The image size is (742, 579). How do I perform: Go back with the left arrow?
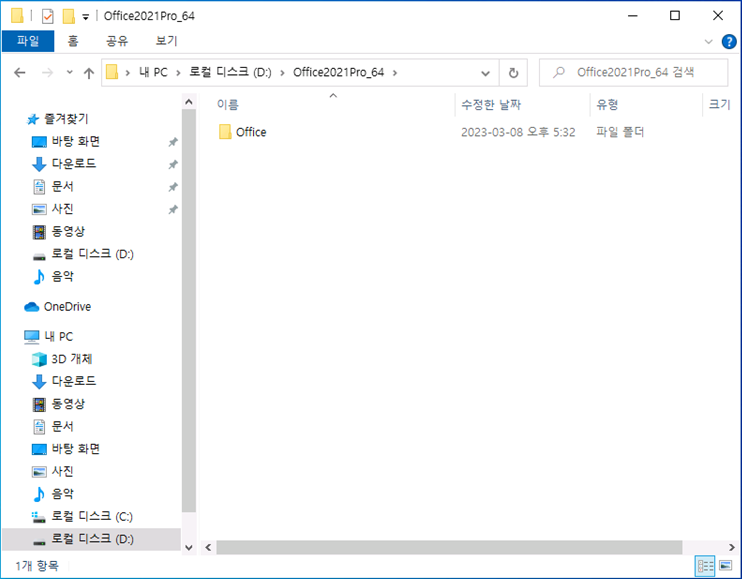pyautogui.click(x=20, y=72)
